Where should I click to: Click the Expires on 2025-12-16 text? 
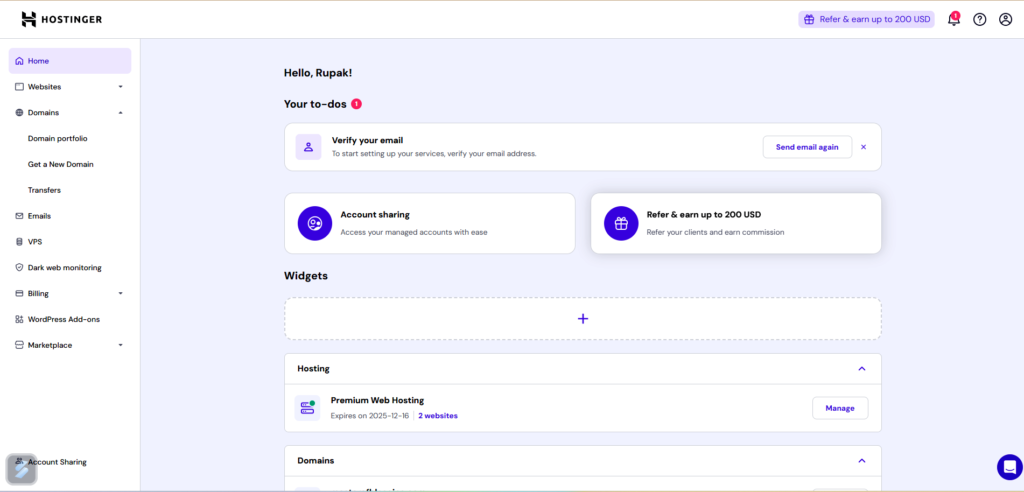pyautogui.click(x=371, y=416)
